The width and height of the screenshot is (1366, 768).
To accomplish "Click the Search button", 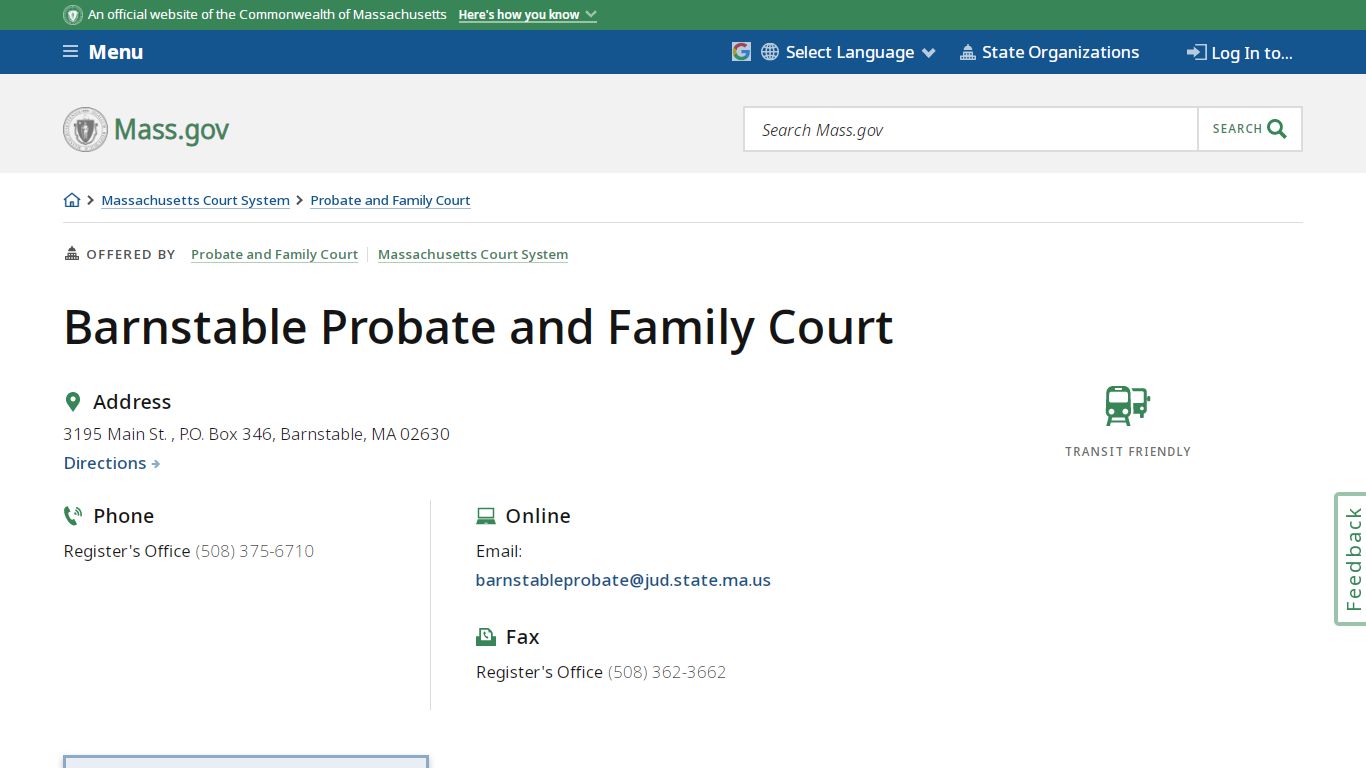I will pos(1250,129).
